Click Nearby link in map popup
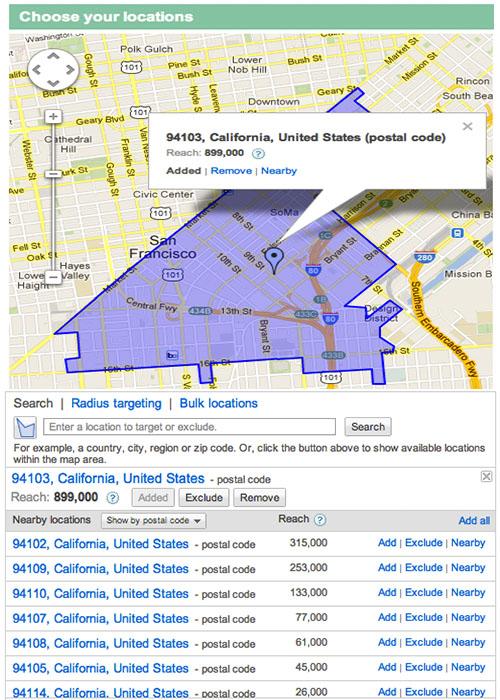The width and height of the screenshot is (500, 700). pos(279,171)
